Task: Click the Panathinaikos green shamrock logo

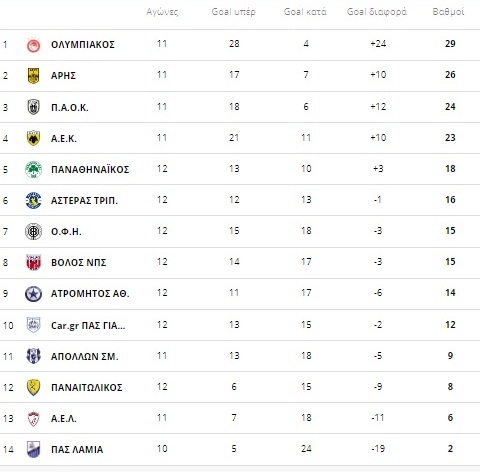Action: pos(33,169)
